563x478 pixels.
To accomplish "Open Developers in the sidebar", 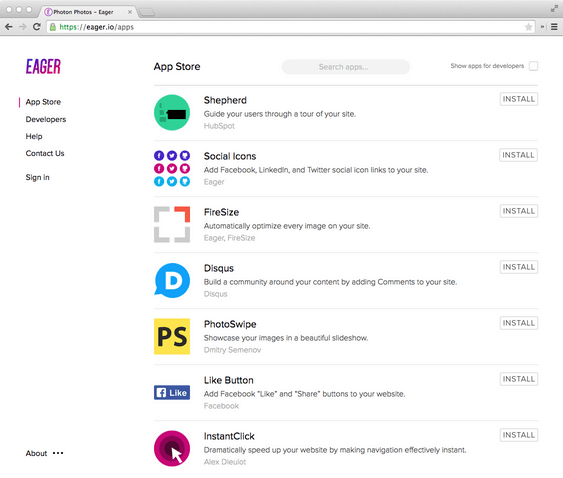I will 46,119.
